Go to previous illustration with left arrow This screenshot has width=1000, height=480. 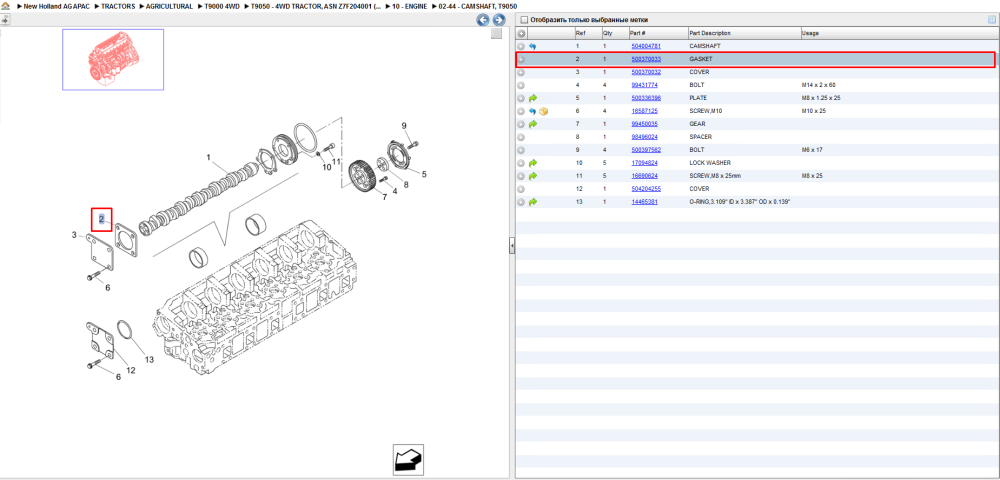pyautogui.click(x=483, y=20)
